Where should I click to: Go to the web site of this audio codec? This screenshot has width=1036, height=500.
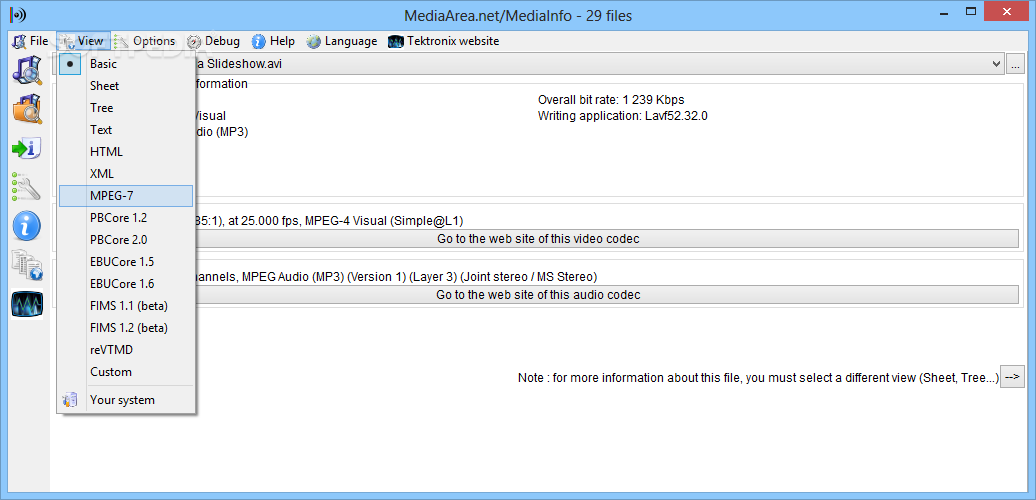pos(538,295)
